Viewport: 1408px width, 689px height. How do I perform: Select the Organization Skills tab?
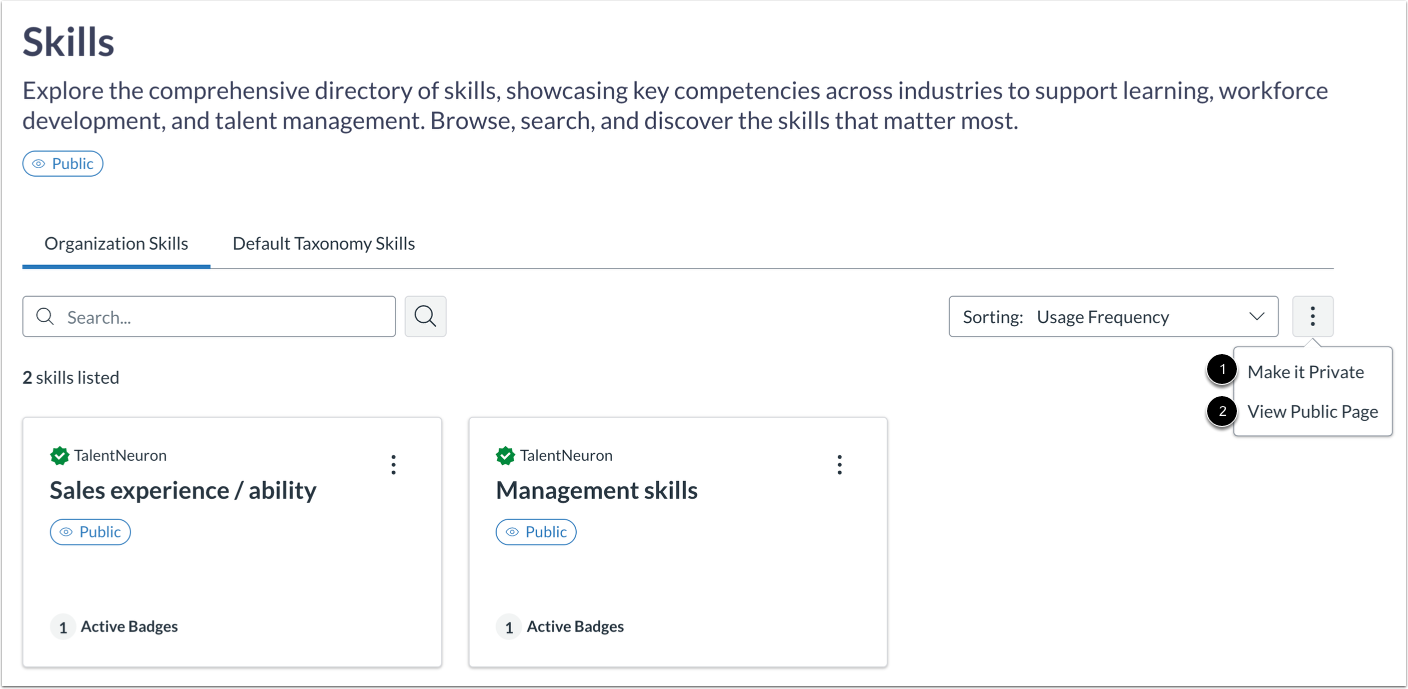(x=116, y=244)
